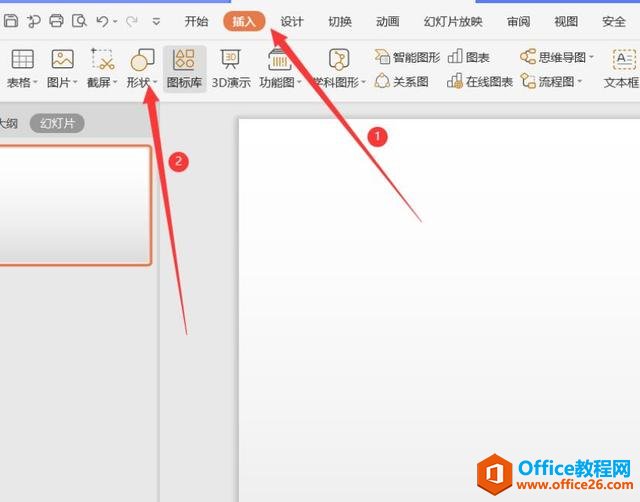Open Print Preview icon
The width and height of the screenshot is (640, 502).
click(79, 20)
